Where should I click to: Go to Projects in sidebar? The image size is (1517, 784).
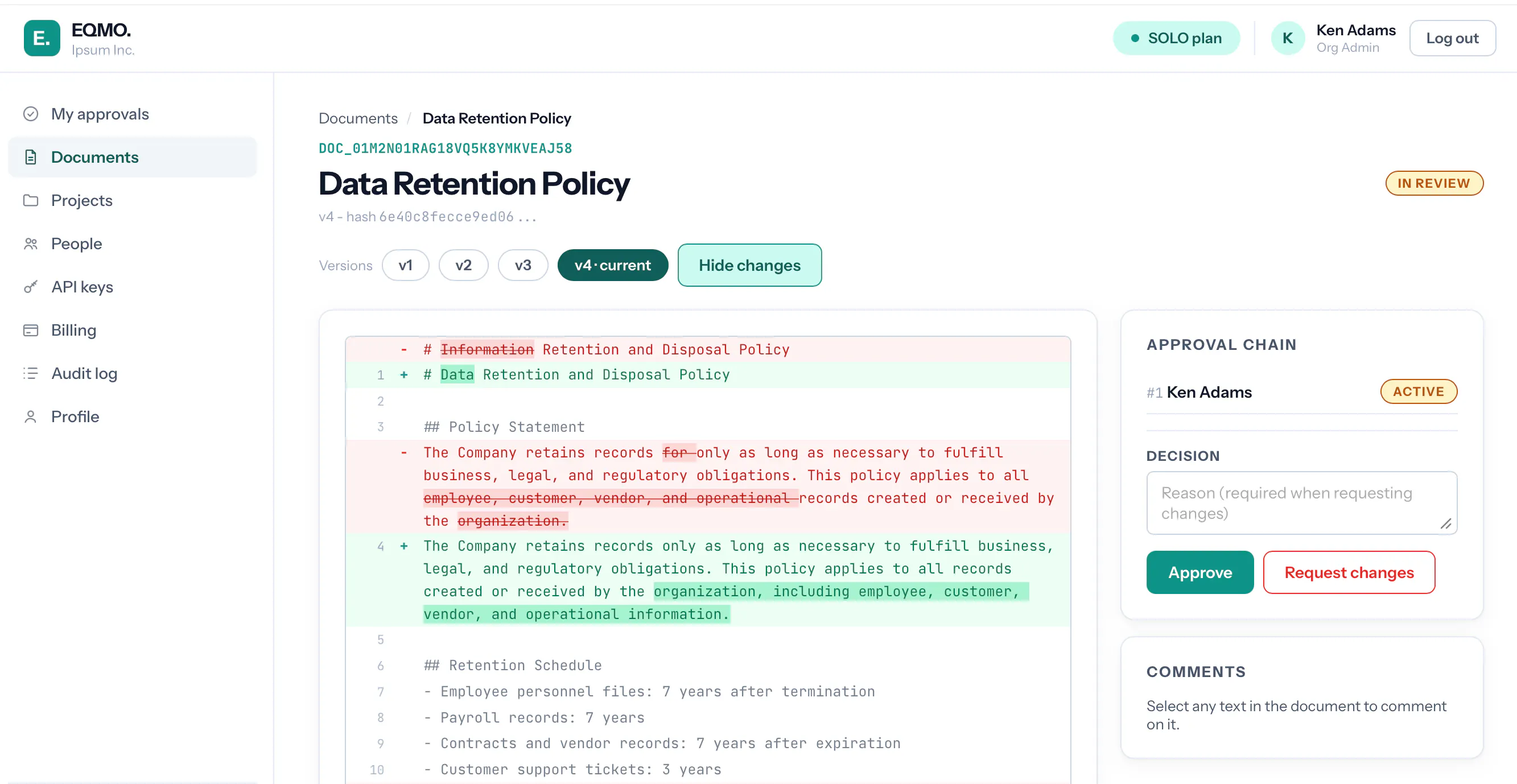coord(133,200)
